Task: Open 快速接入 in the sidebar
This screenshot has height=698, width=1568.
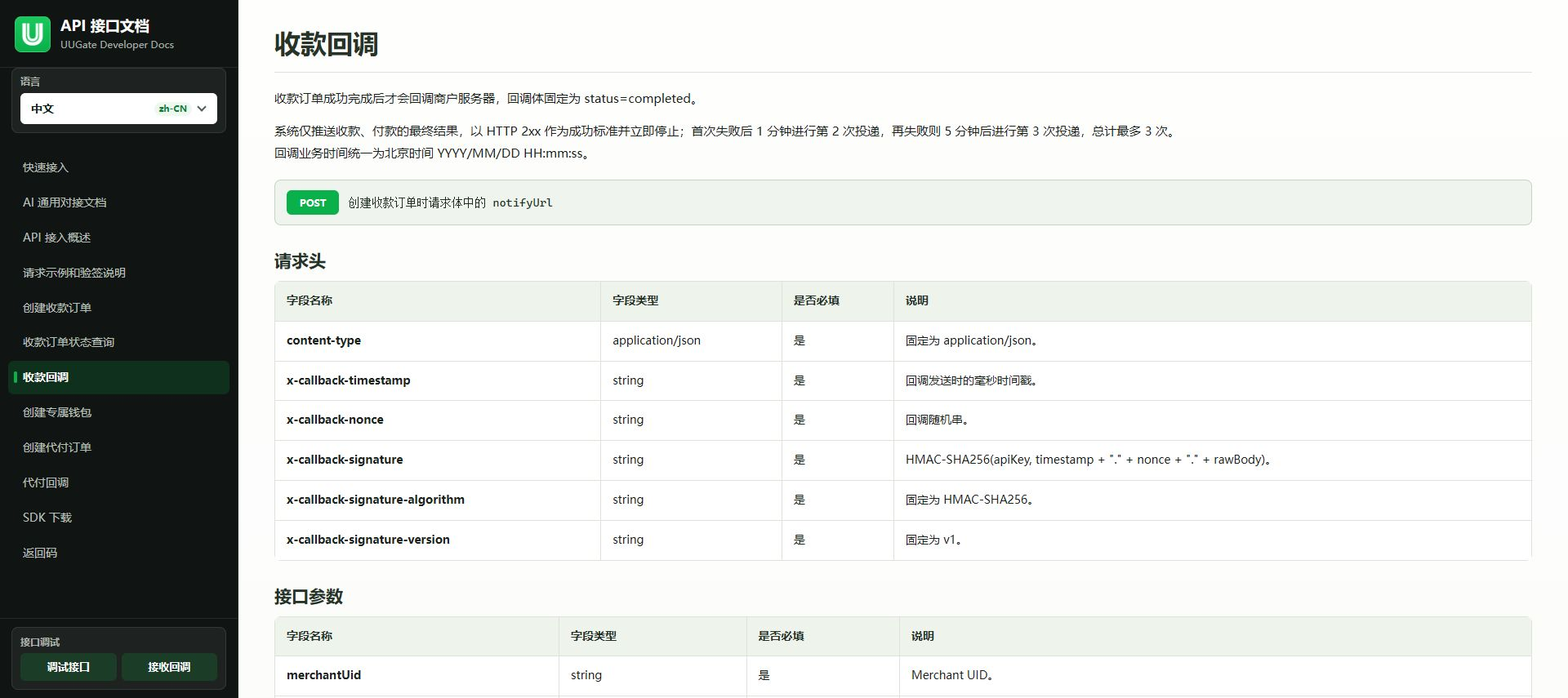Action: tap(118, 167)
